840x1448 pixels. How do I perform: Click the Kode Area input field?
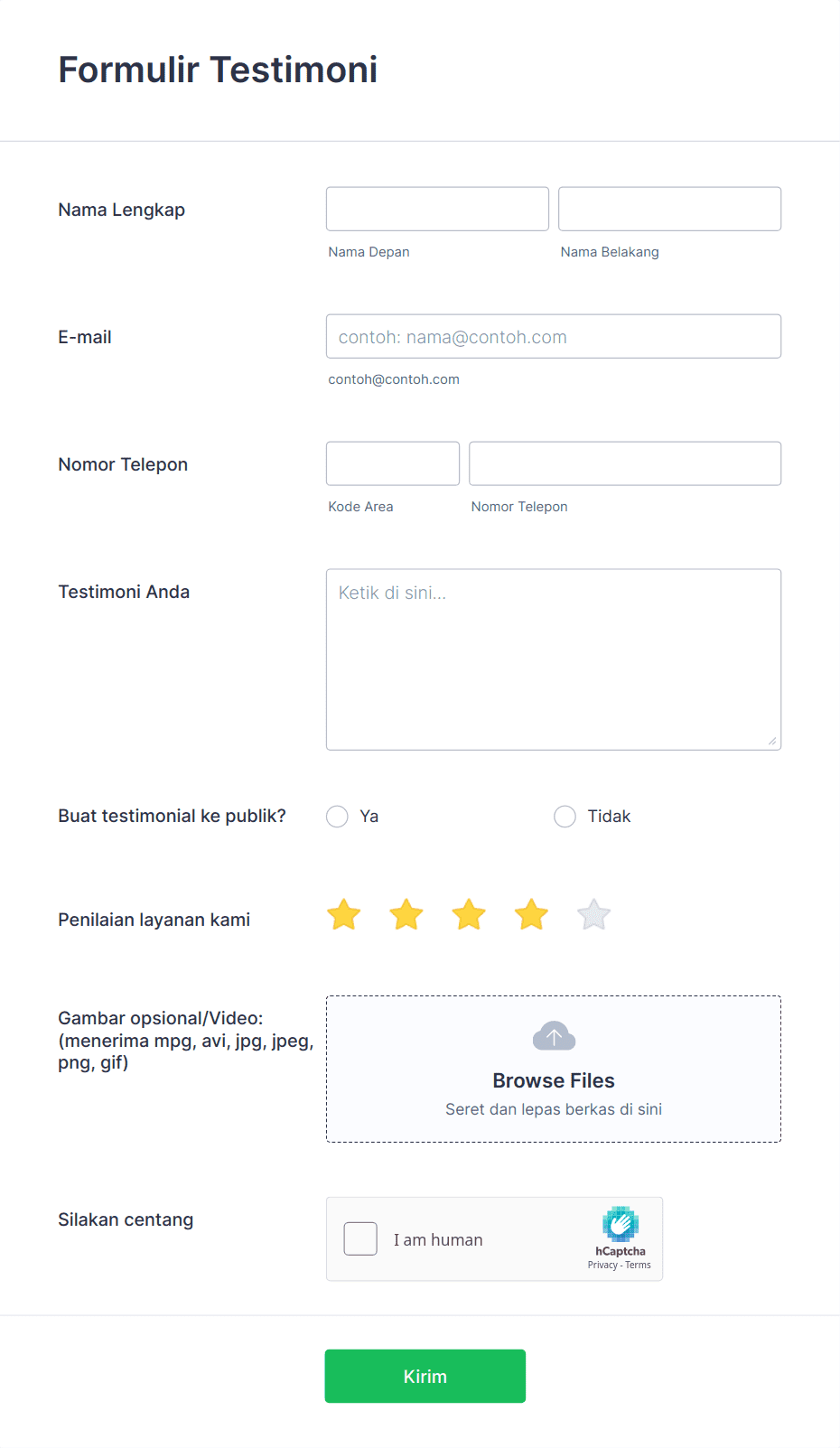click(392, 463)
